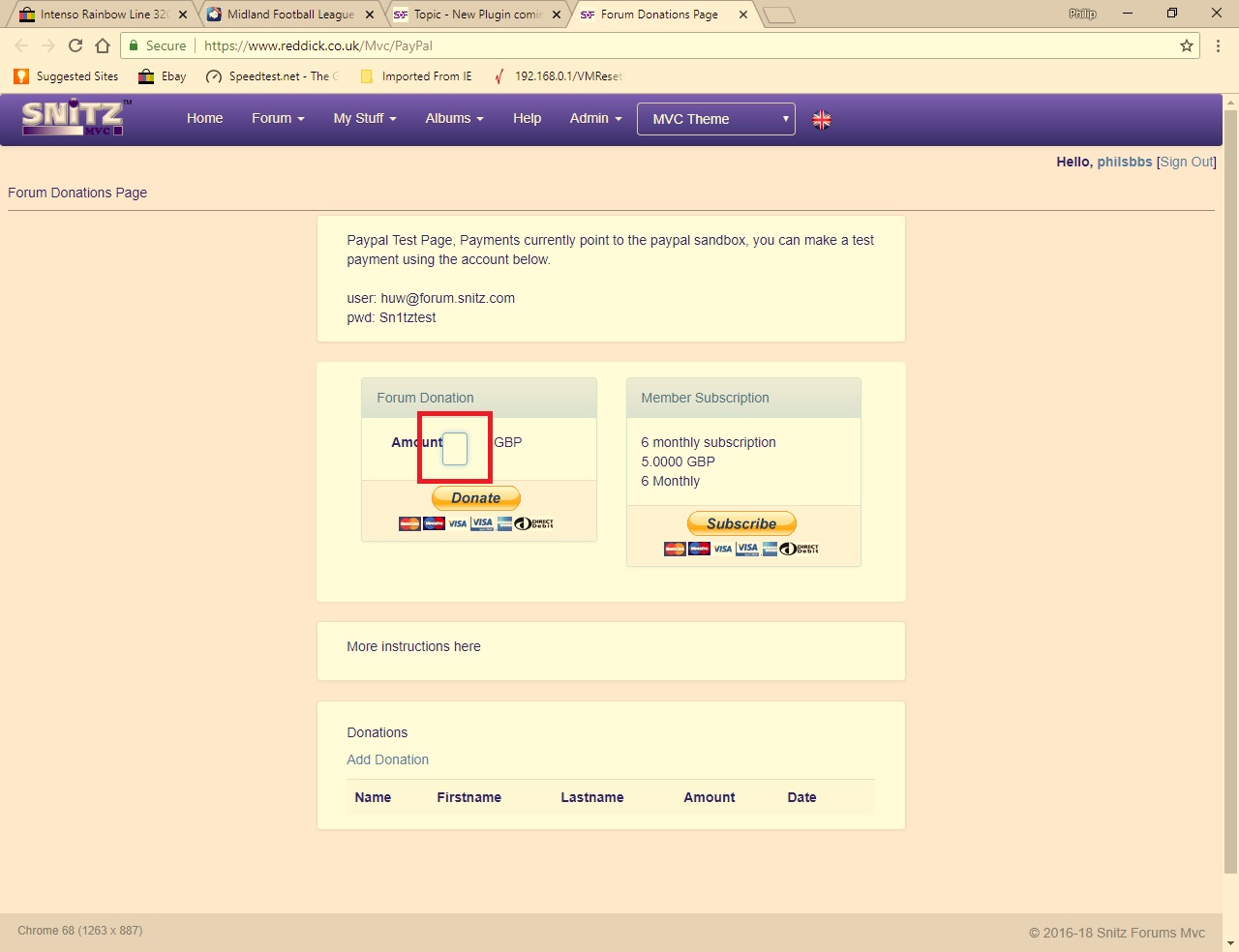This screenshot has width=1239, height=952.
Task: Click the UK flag language icon
Action: [x=822, y=120]
